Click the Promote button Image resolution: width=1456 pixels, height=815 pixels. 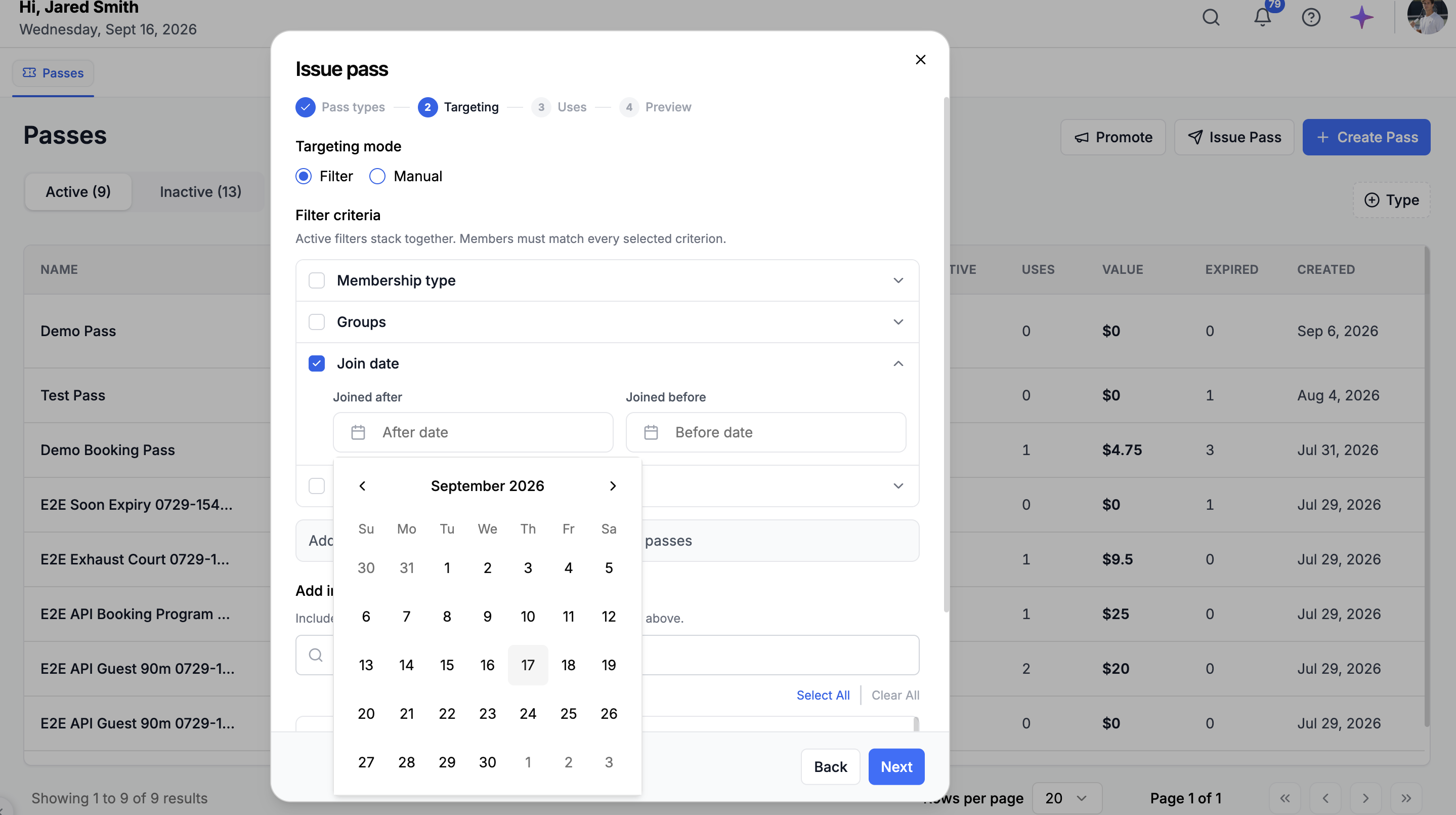(1113, 137)
